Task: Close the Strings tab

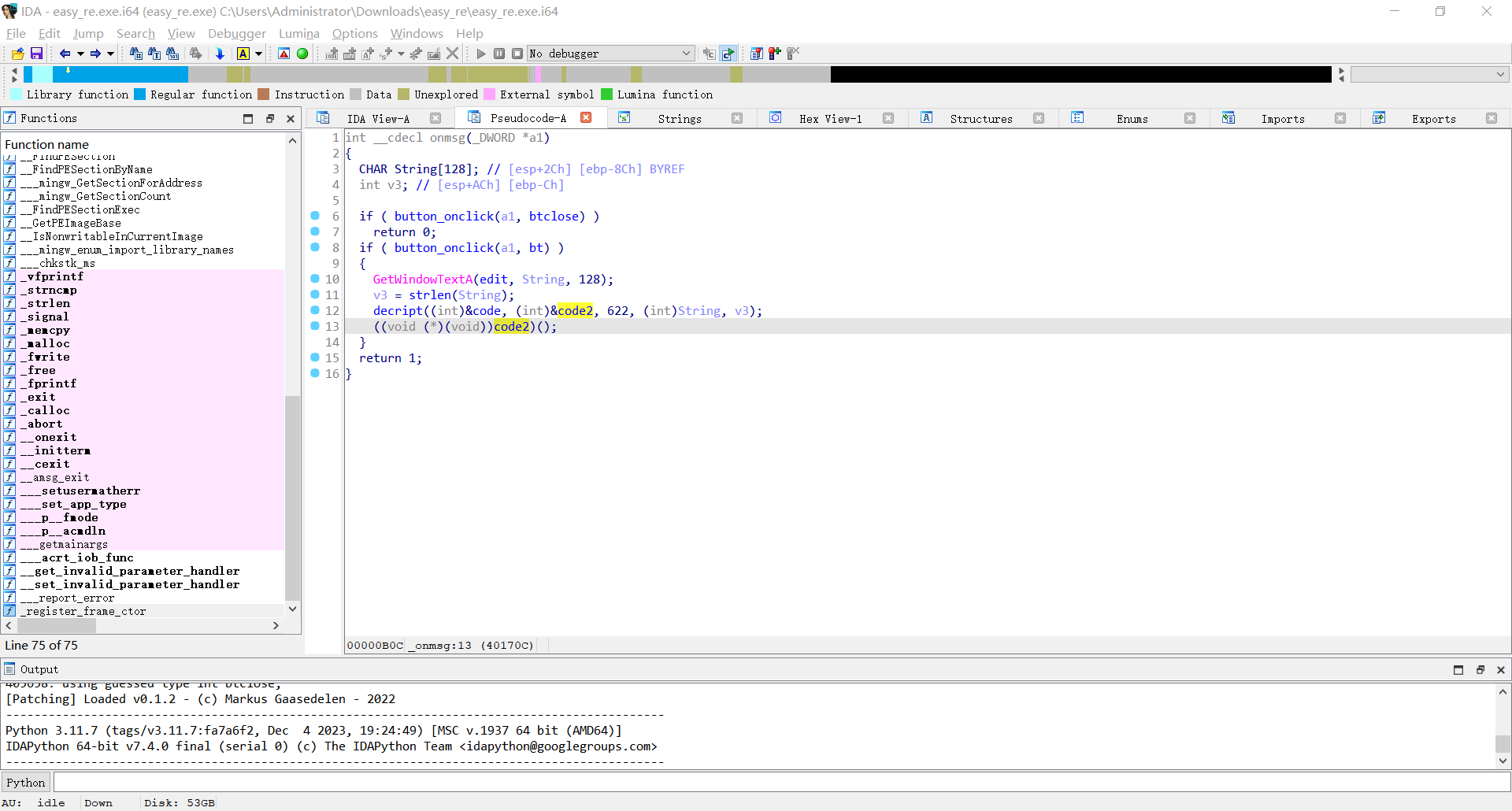Action: pos(737,118)
